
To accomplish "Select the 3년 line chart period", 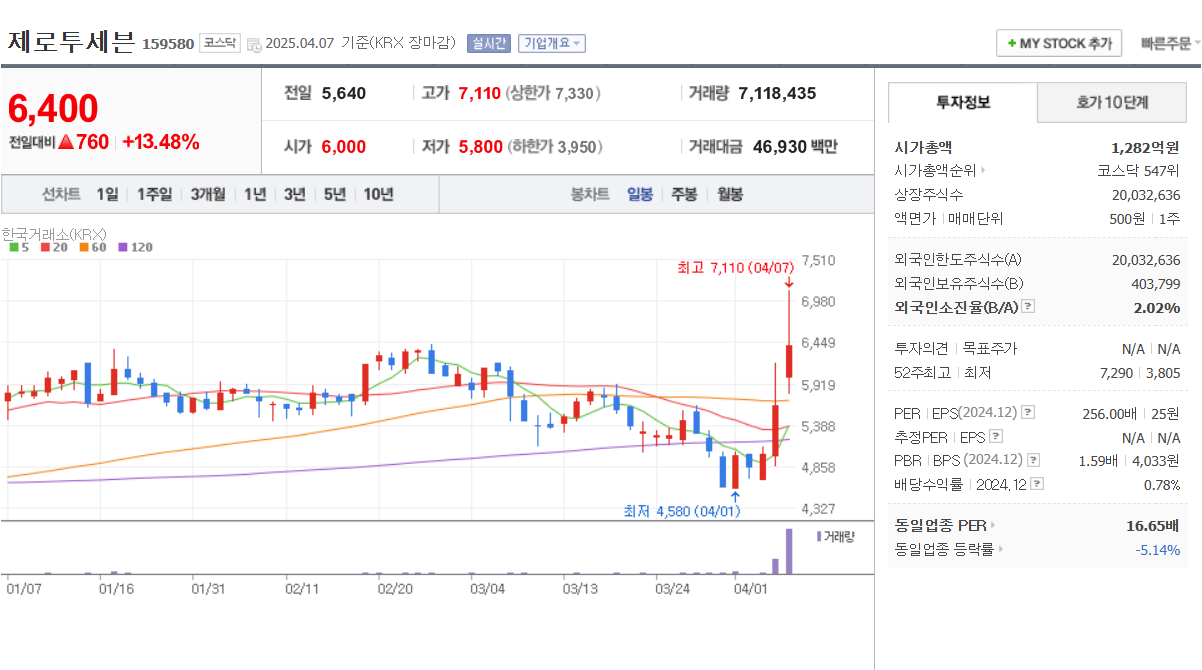I will coord(294,194).
